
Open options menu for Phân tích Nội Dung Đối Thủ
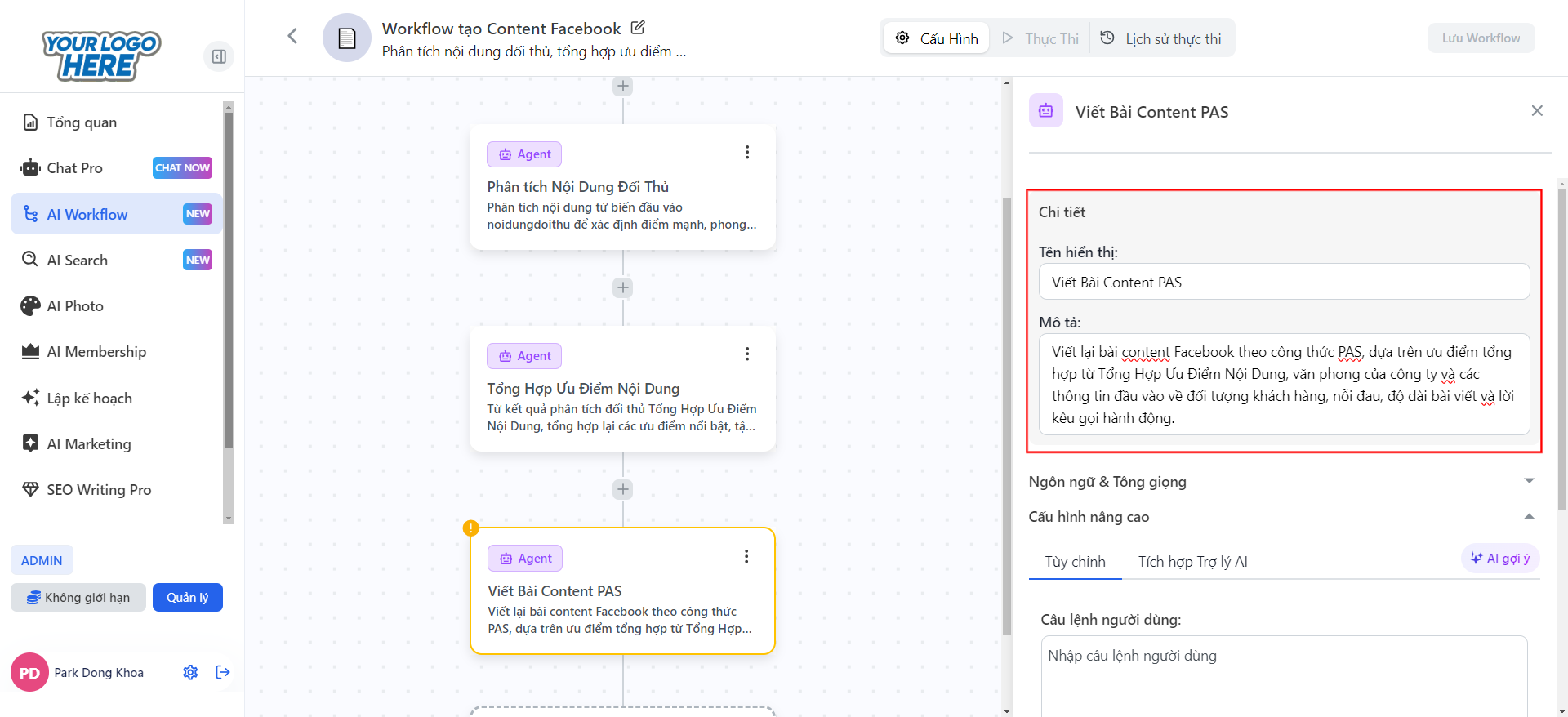746,153
